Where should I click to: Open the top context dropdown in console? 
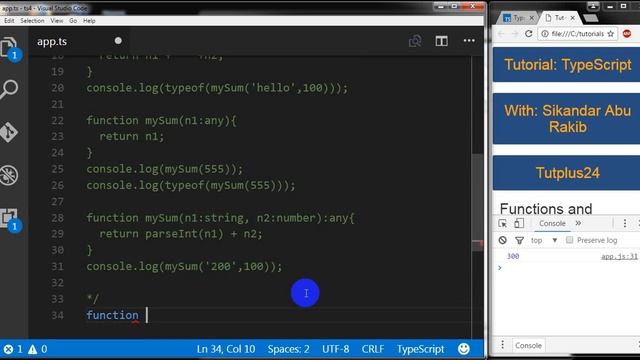544,240
